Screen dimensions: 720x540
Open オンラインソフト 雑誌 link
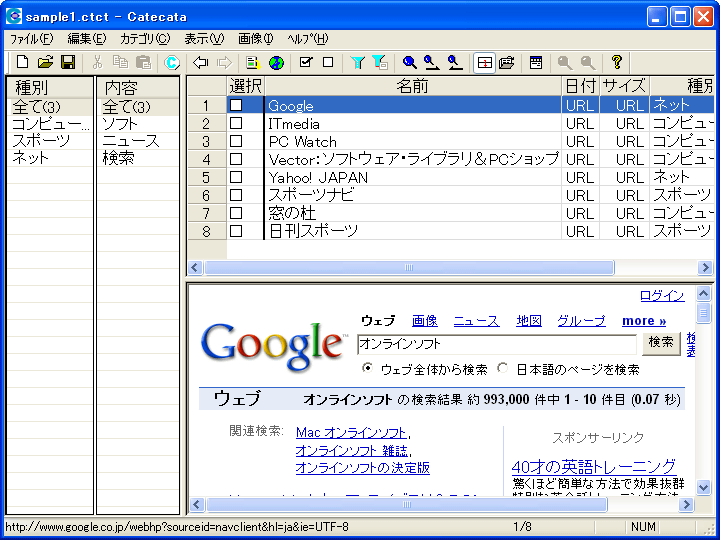click(351, 450)
